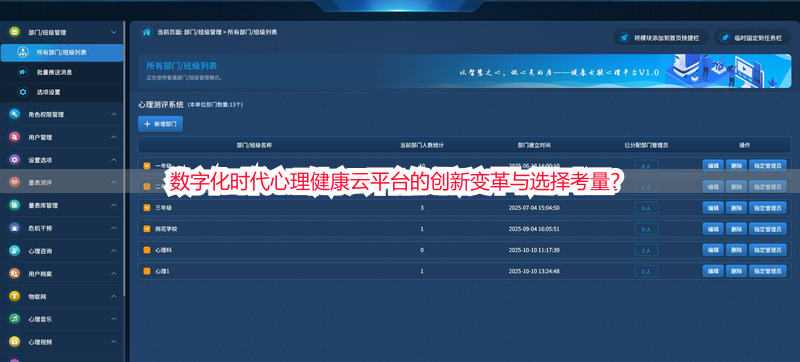
Task: Expand the 危机干预 chevron
Action: coord(114,228)
